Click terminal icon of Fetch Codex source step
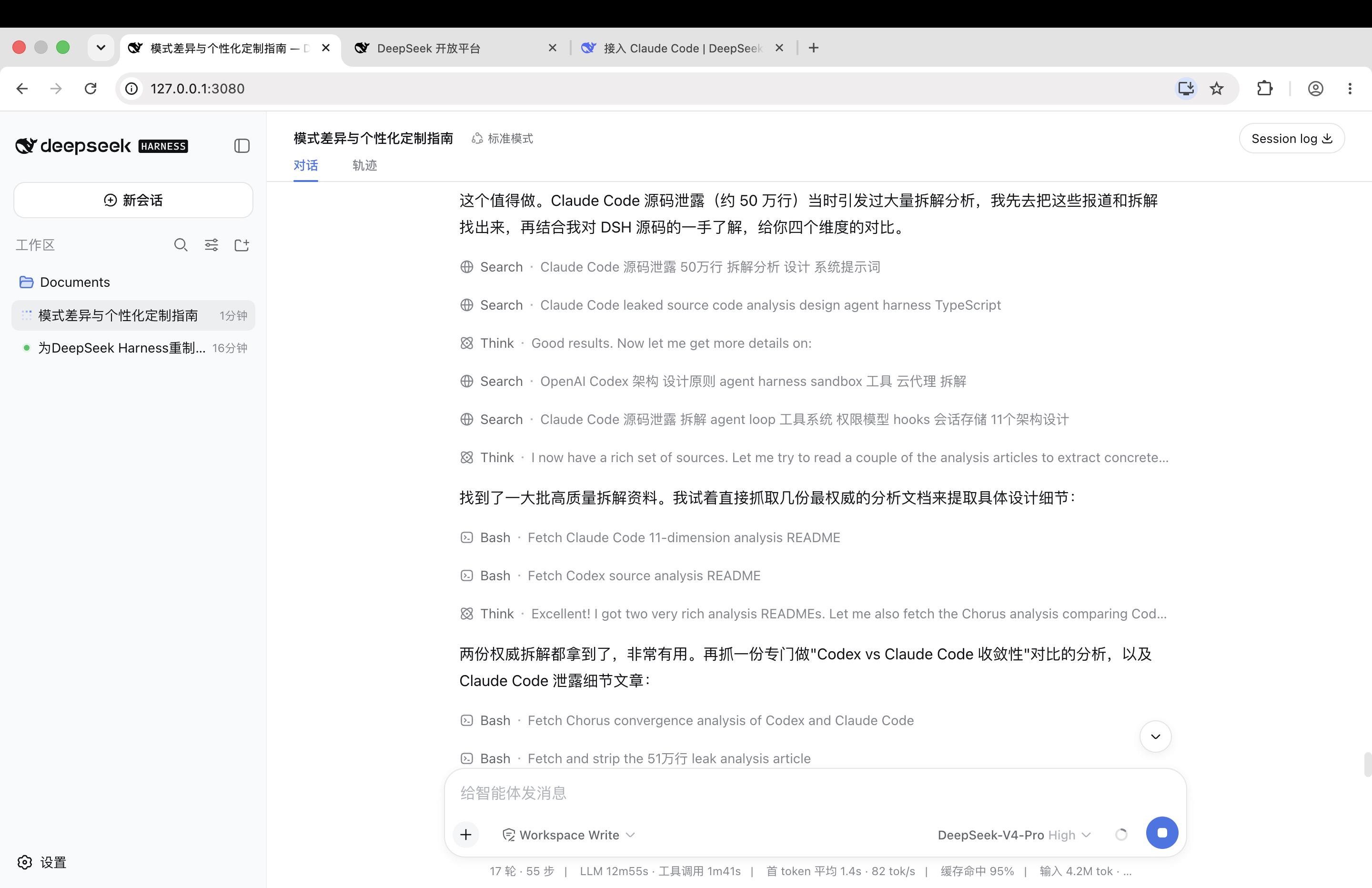This screenshot has width=1372, height=888. click(467, 575)
